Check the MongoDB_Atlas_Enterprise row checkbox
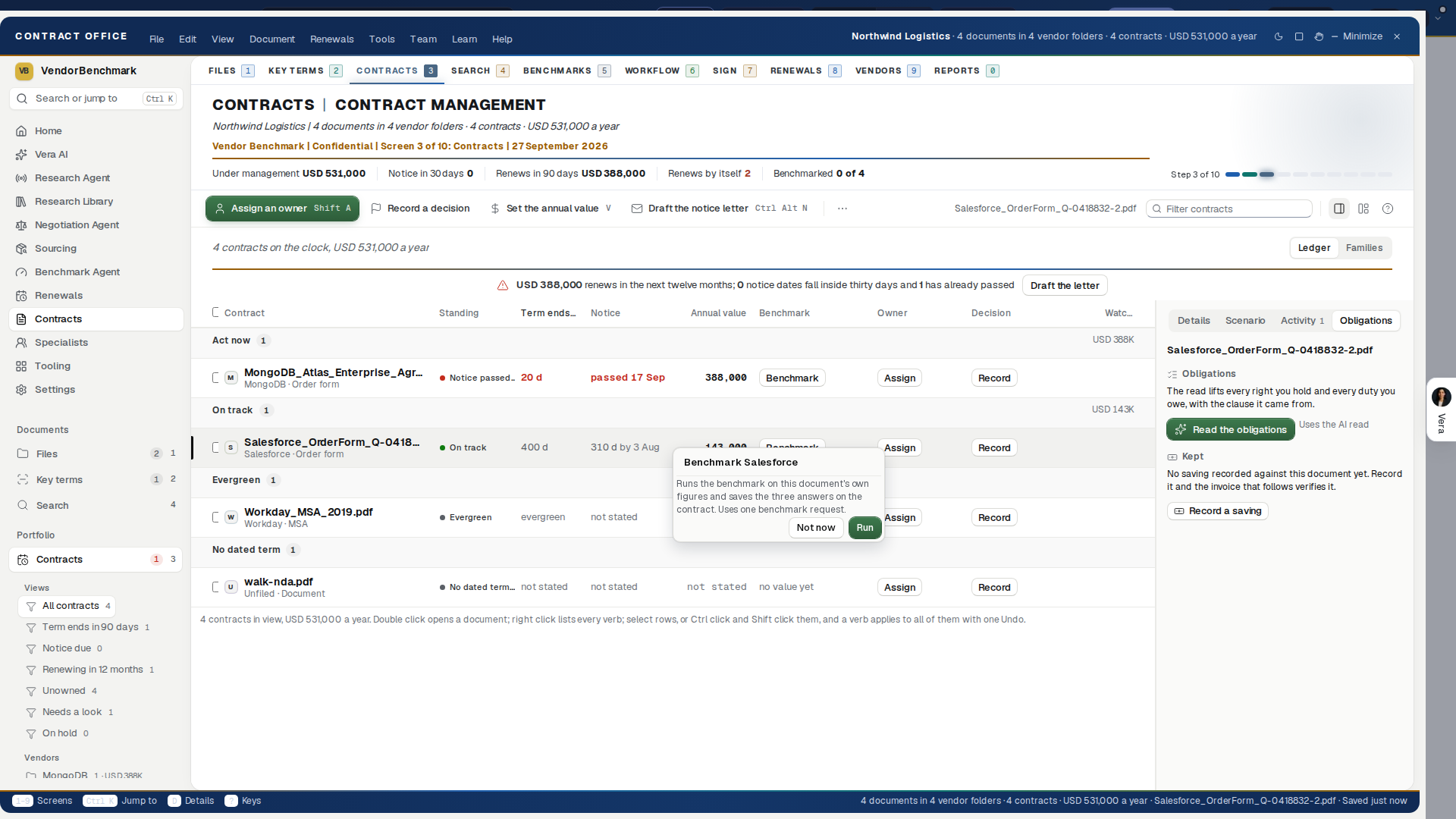The image size is (1456, 819). [x=216, y=378]
